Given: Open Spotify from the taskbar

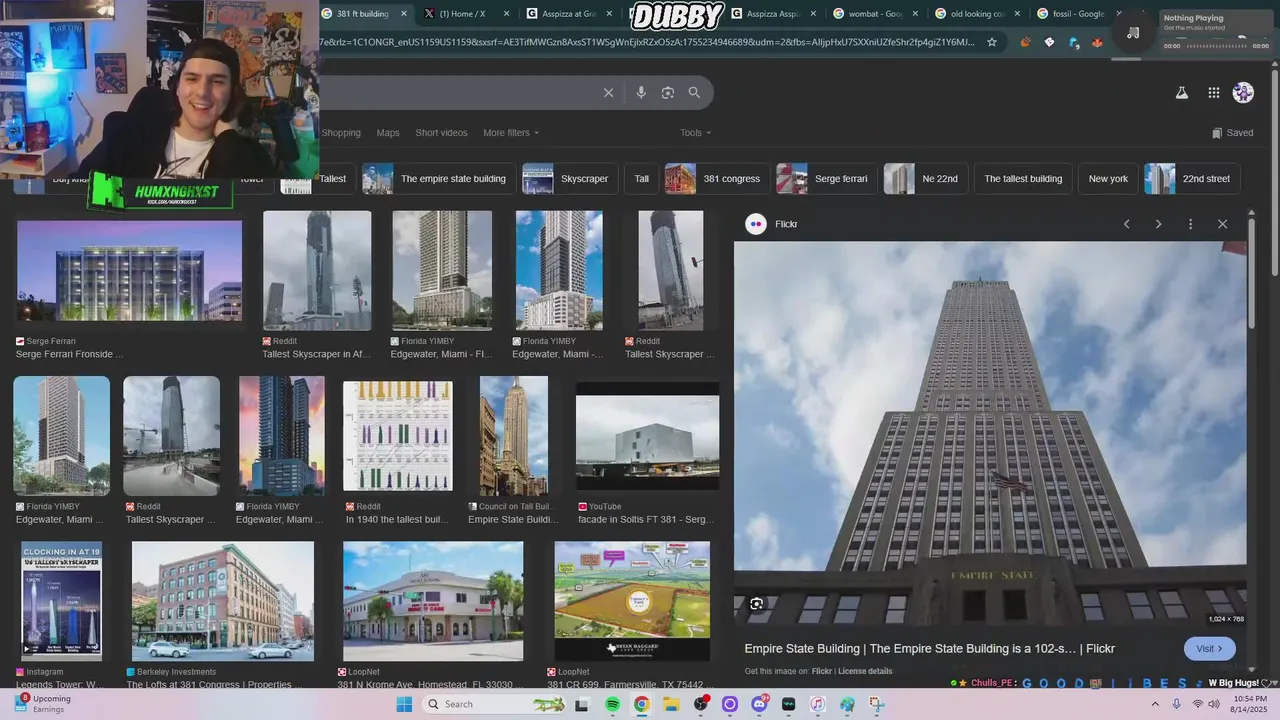Looking at the screenshot, I should tap(613, 705).
